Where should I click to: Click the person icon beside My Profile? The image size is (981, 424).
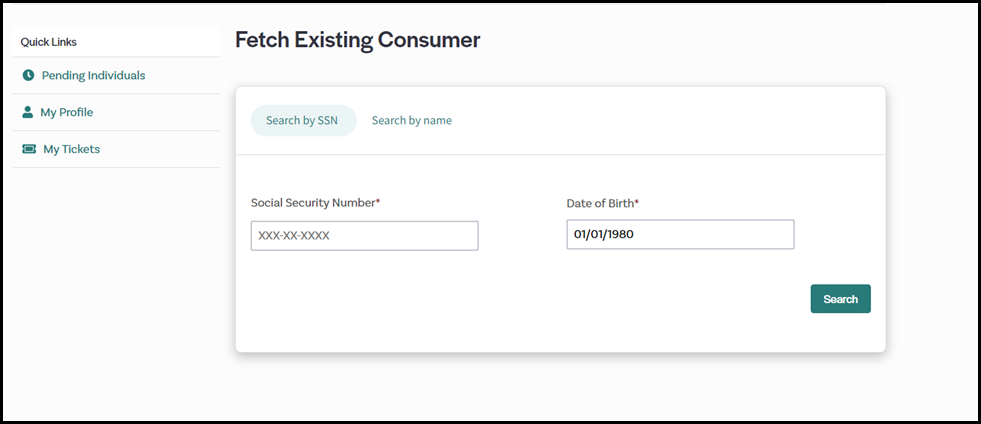coord(28,112)
